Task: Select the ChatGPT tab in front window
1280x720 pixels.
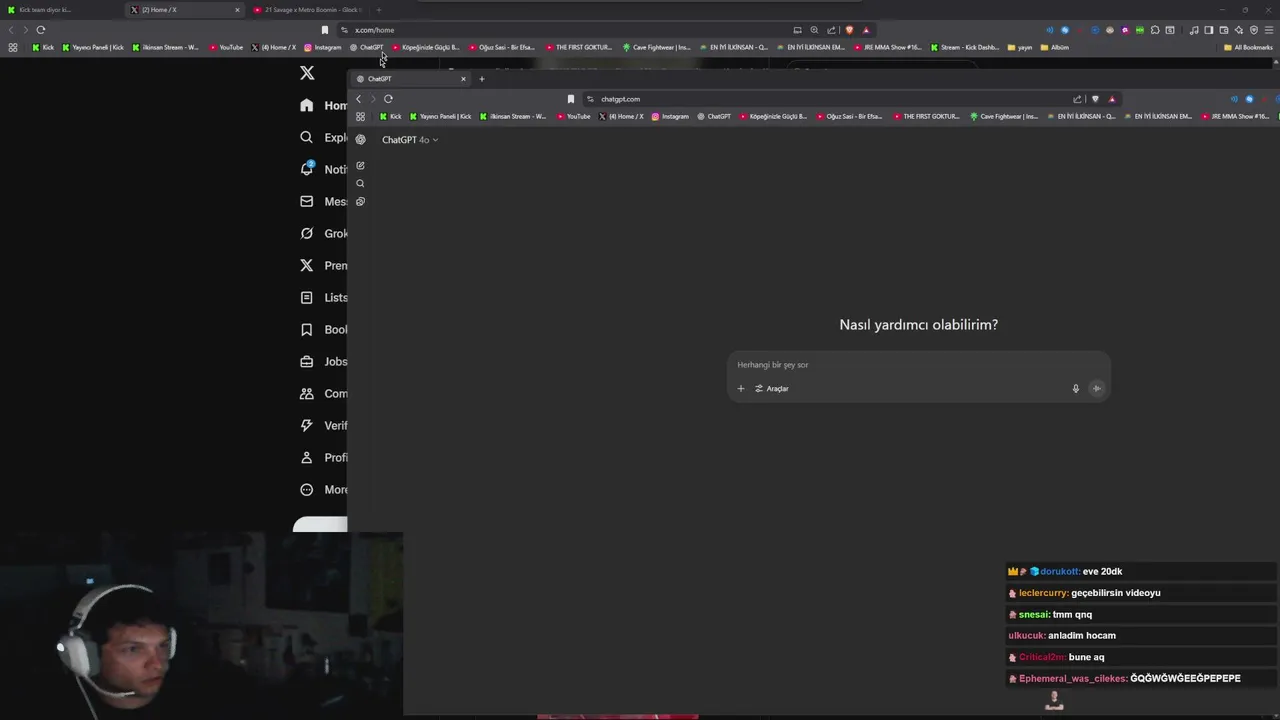Action: 410,79
